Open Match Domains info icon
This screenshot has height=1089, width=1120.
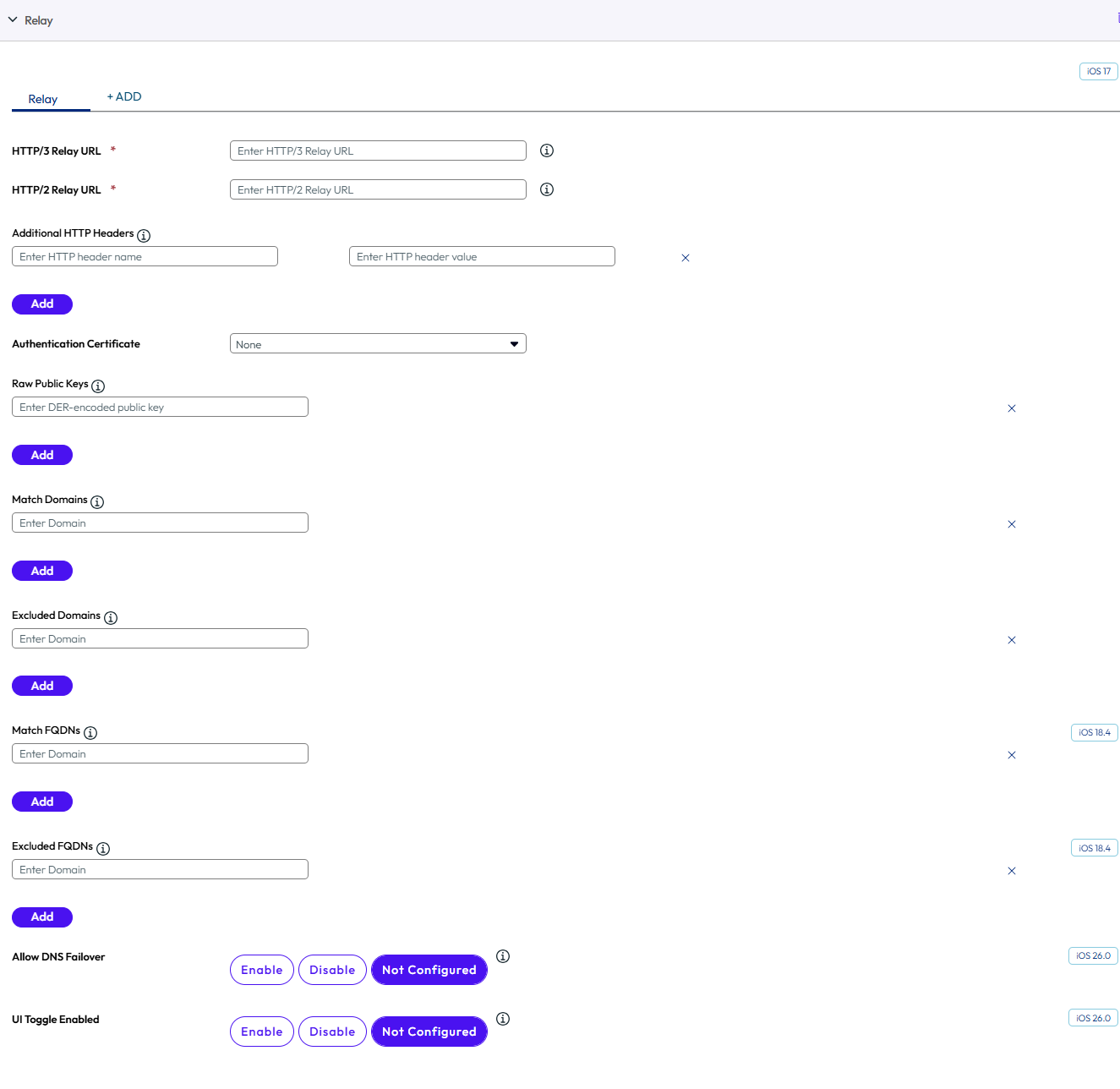pos(97,502)
